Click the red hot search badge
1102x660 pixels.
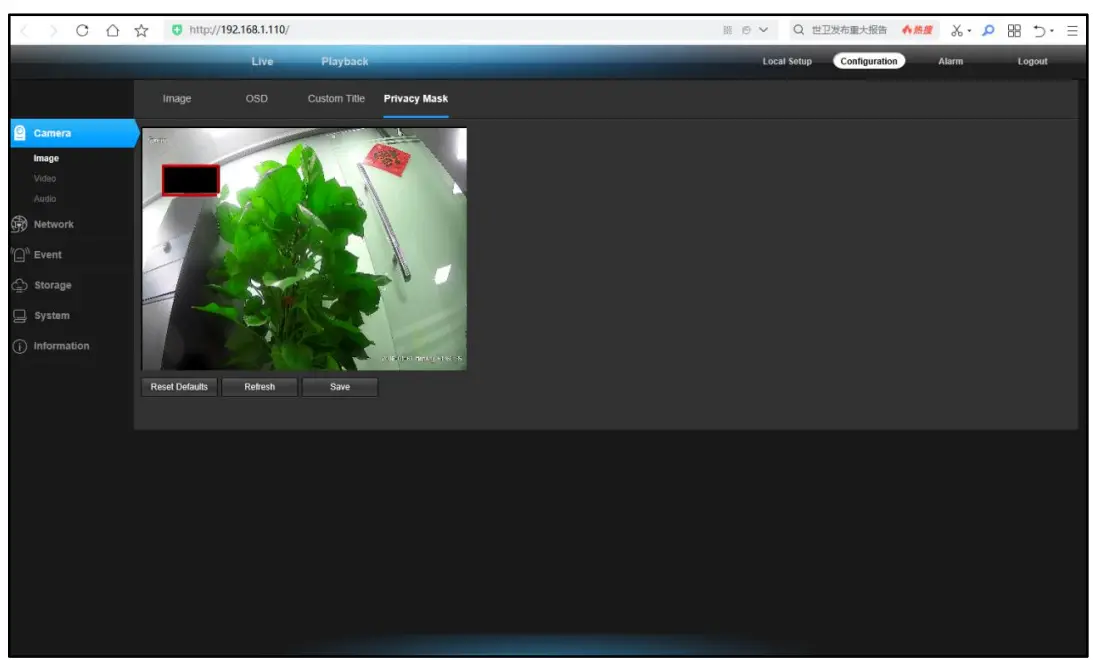[x=917, y=30]
